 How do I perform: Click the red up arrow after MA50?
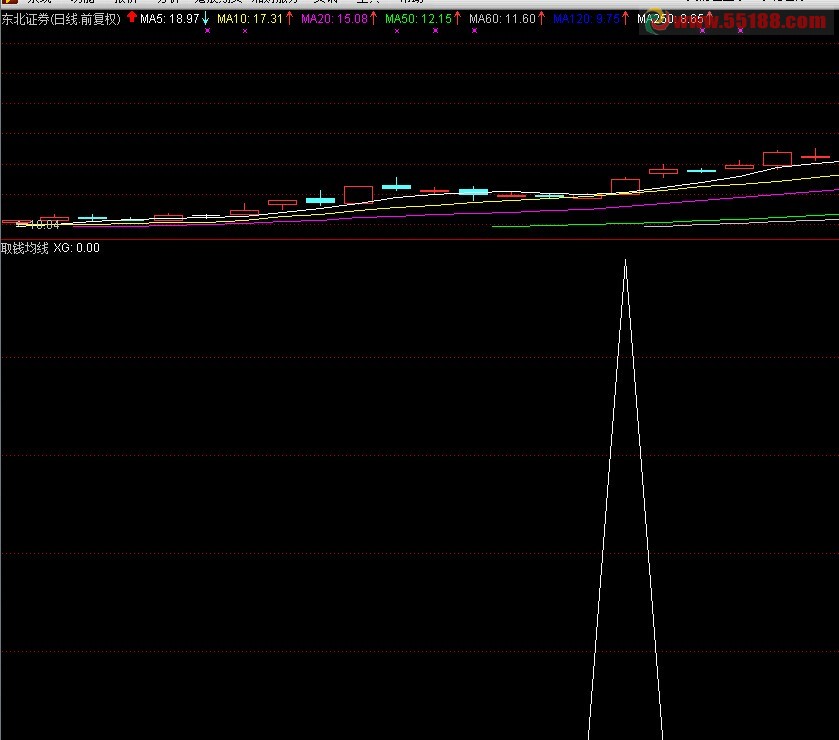click(458, 18)
